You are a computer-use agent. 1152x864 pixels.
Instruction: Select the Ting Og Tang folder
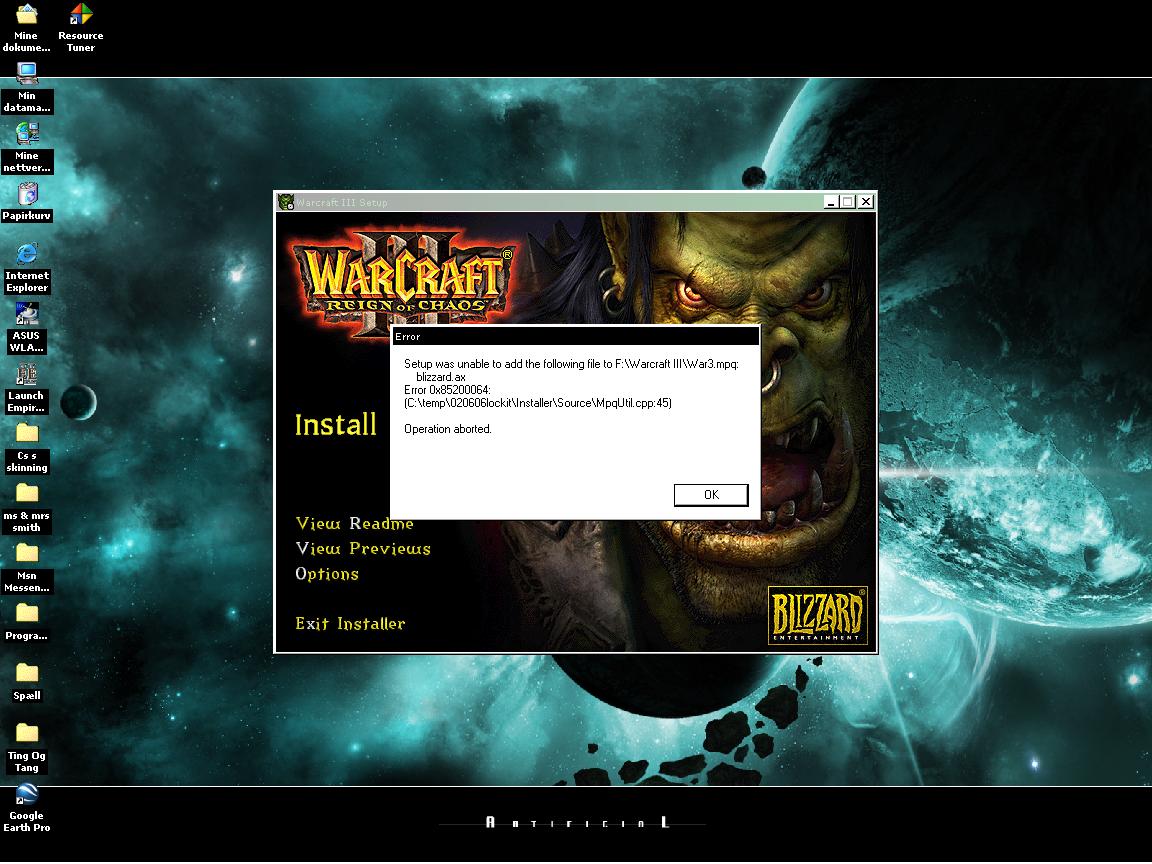27,749
